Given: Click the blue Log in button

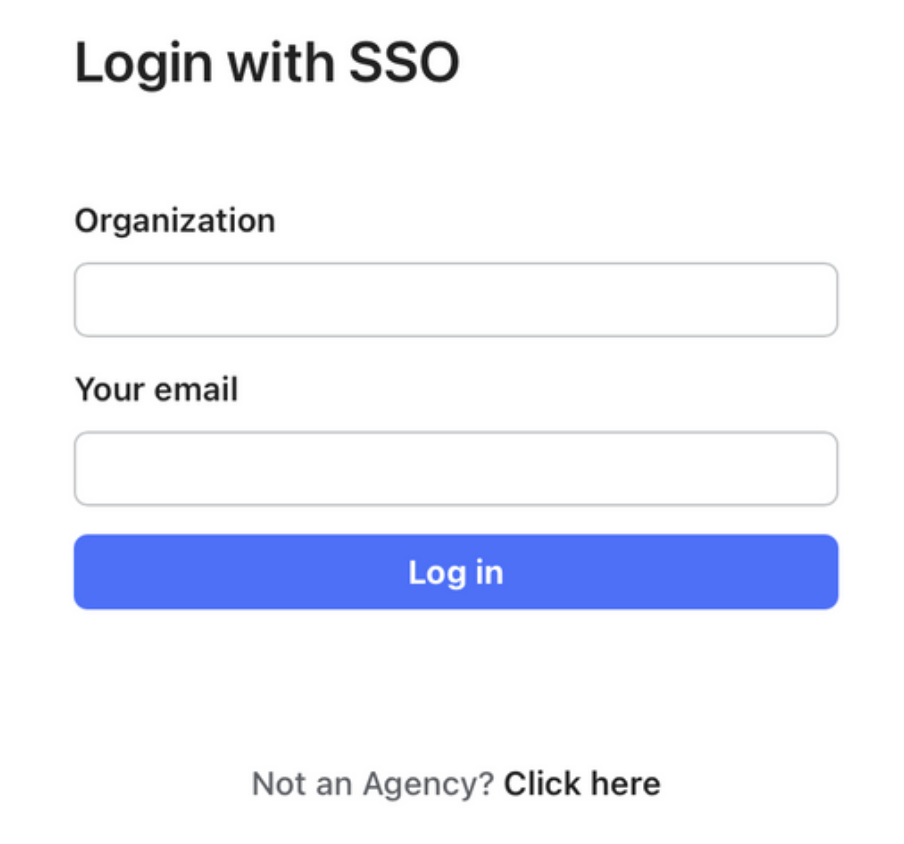Looking at the screenshot, I should [x=455, y=571].
